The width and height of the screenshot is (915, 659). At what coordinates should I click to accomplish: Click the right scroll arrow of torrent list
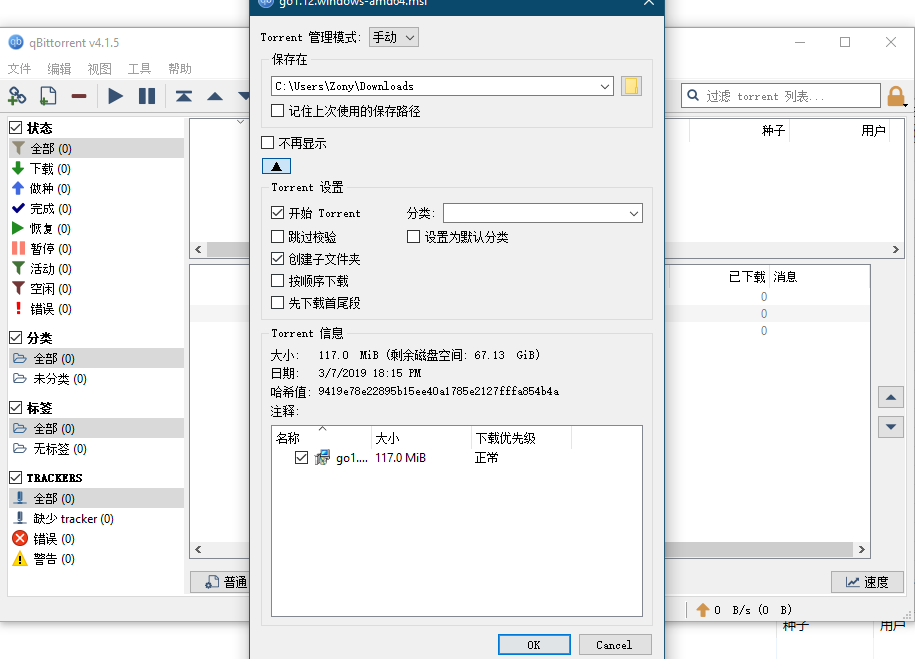click(x=896, y=249)
